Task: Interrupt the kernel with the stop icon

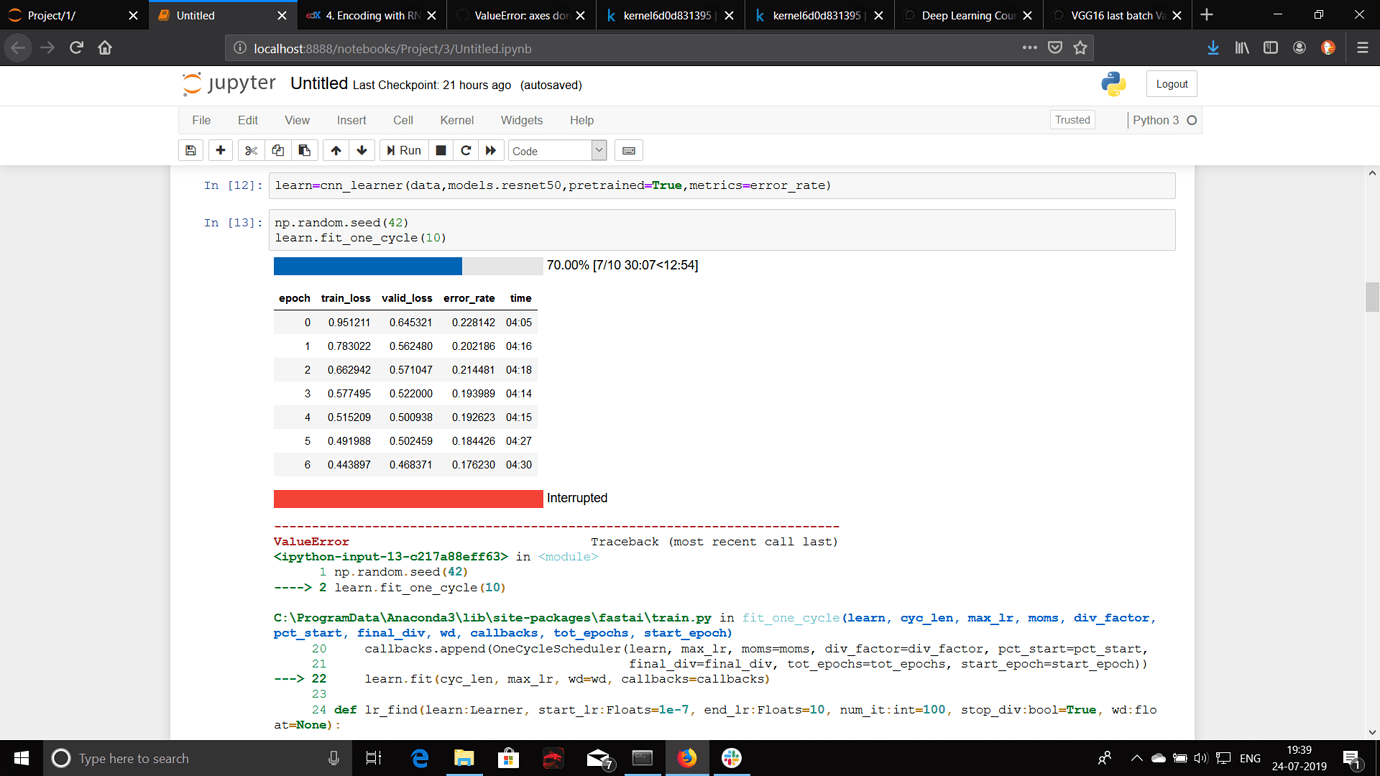Action: tap(440, 150)
